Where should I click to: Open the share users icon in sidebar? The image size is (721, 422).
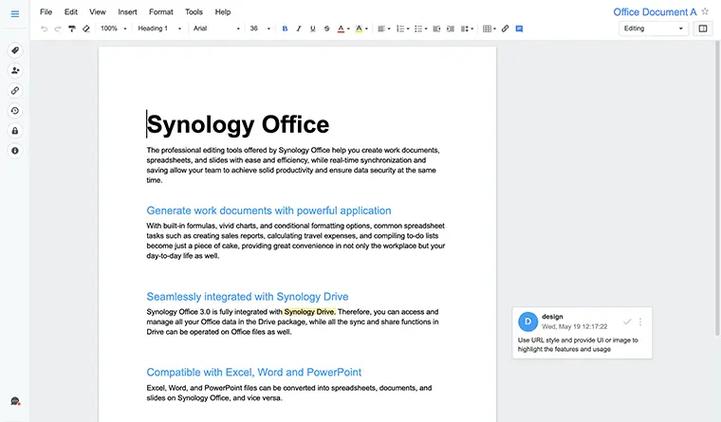(15, 70)
